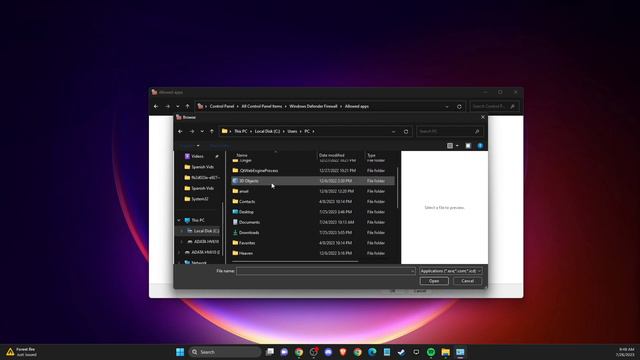Refresh the Allowed apps window

click(x=459, y=107)
